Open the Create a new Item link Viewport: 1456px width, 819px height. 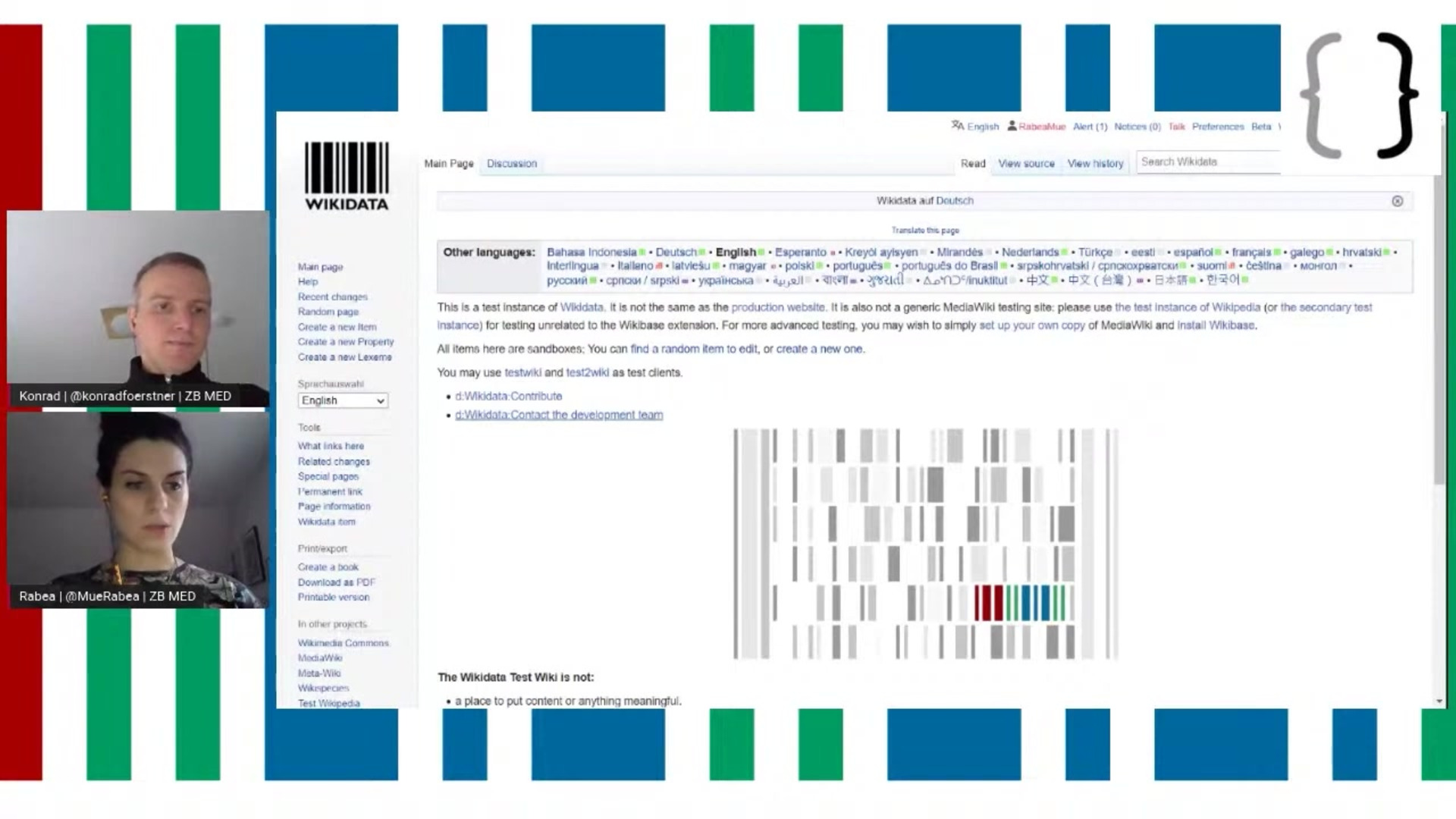pyautogui.click(x=337, y=326)
